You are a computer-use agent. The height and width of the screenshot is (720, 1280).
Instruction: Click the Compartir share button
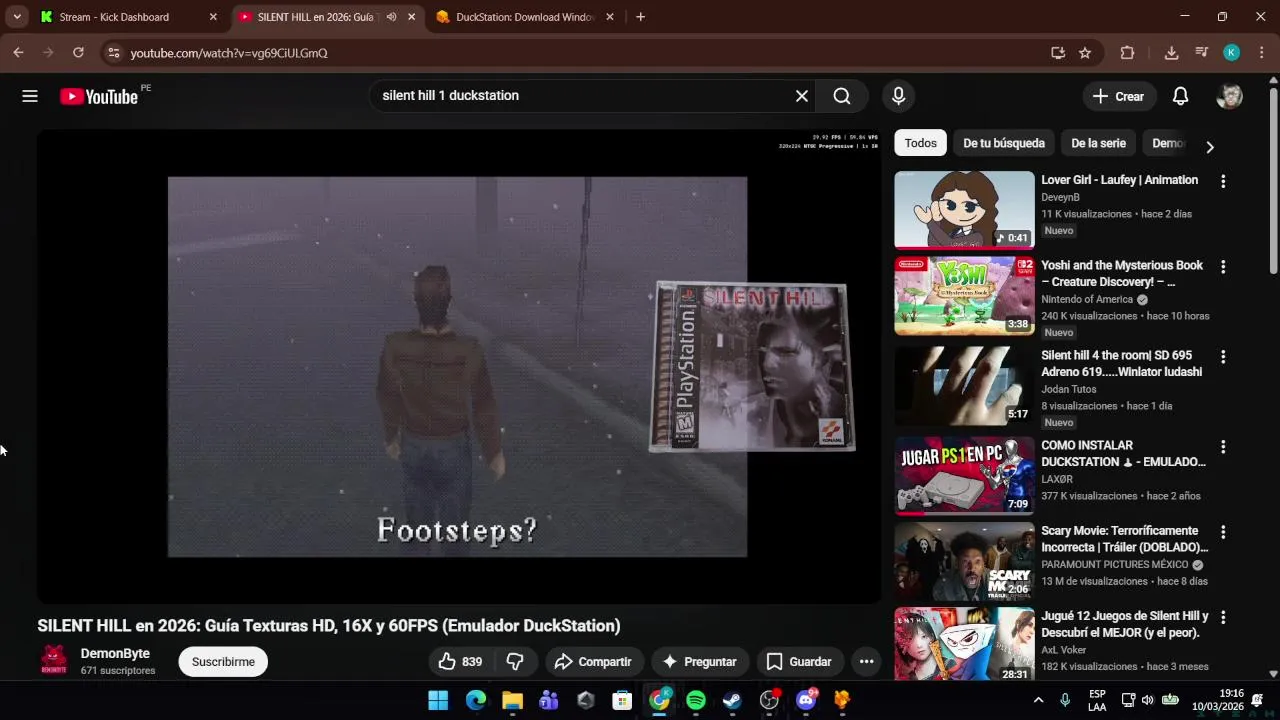coord(592,661)
